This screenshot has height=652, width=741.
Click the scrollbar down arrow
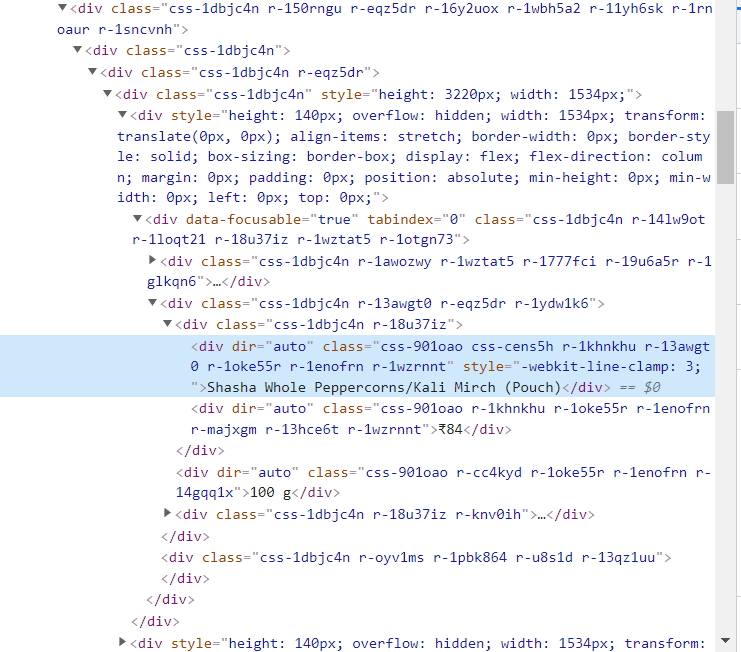(725, 641)
